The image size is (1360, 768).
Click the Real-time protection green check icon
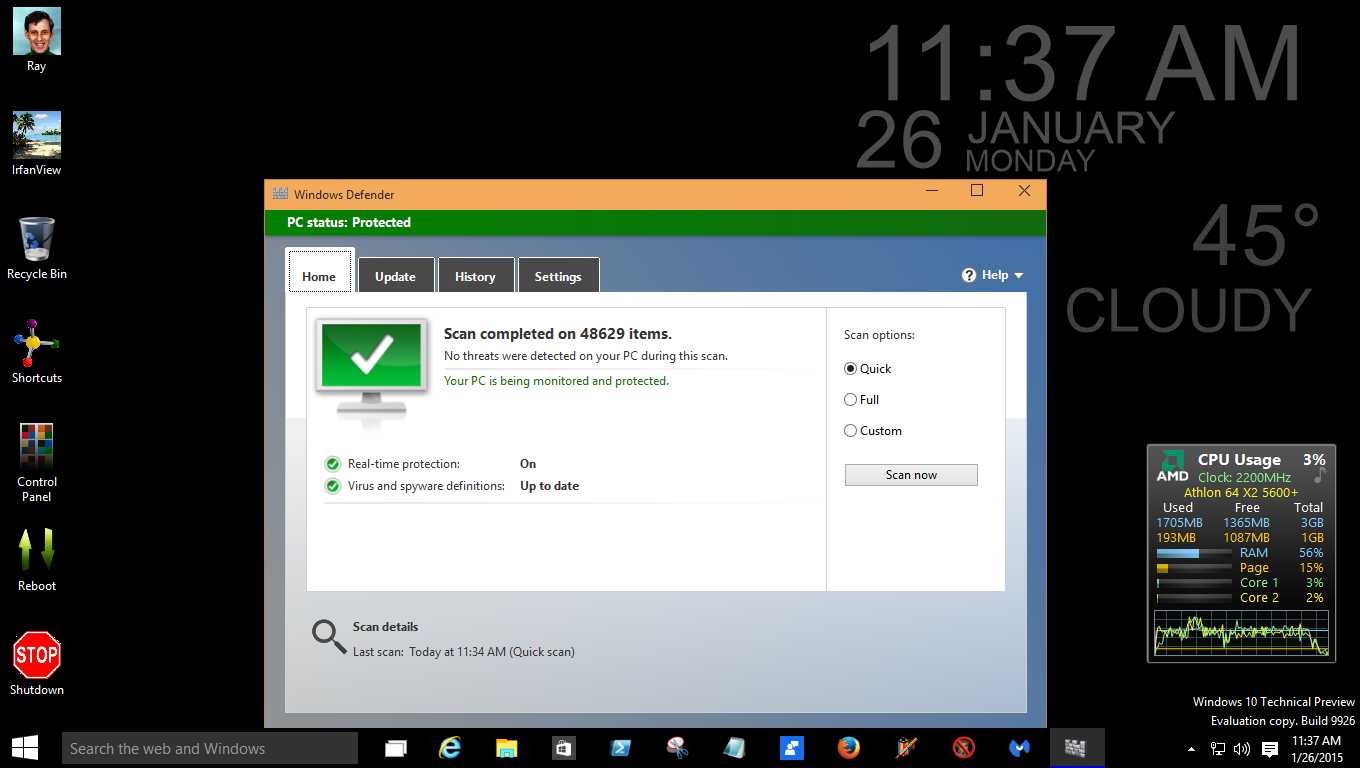333,464
